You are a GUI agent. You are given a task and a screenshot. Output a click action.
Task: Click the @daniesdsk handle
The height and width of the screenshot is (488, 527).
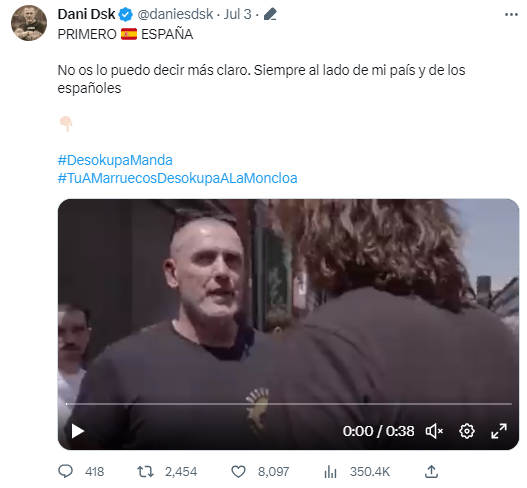175,14
